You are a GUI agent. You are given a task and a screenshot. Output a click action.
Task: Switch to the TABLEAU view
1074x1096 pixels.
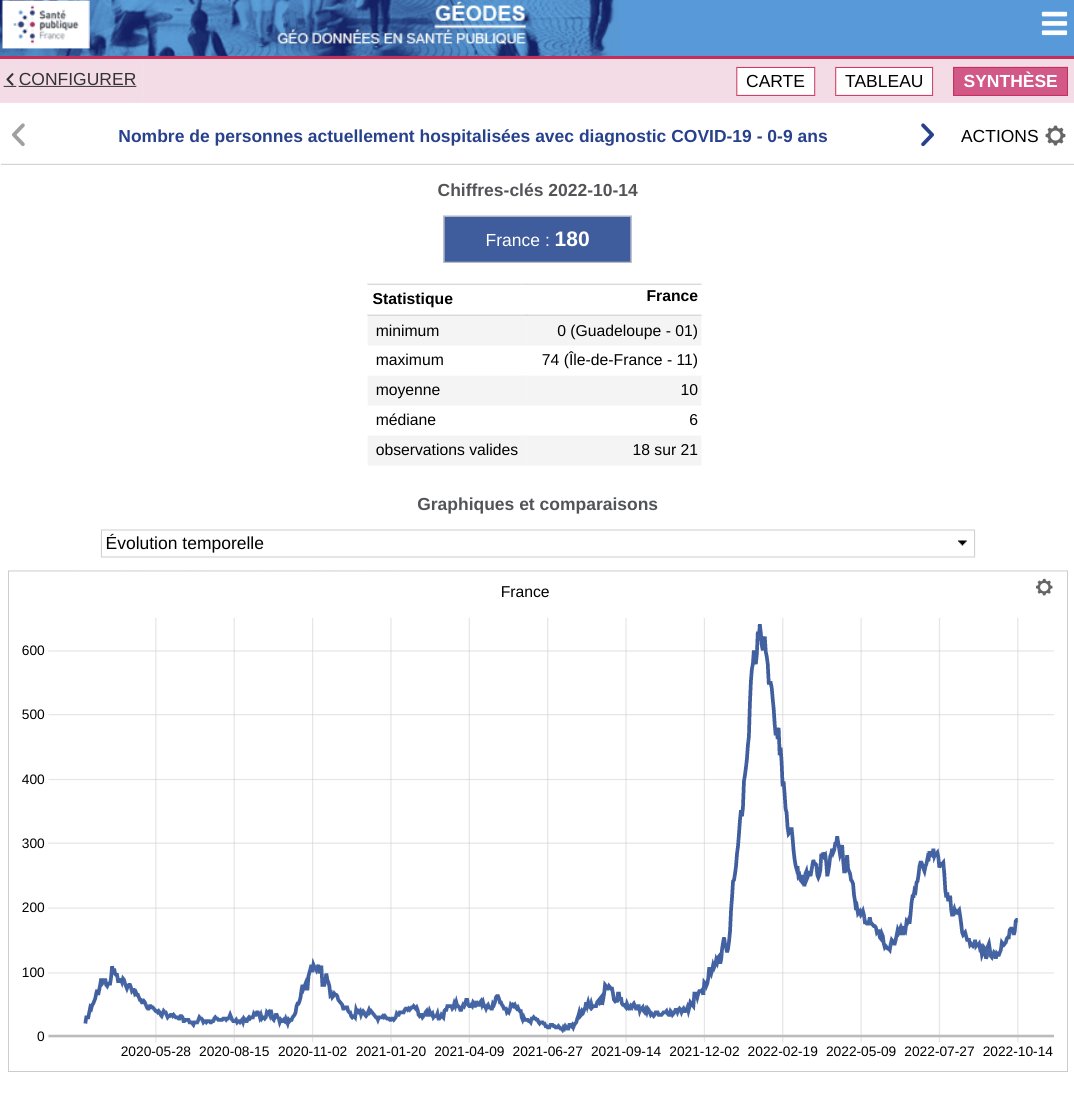pyautogui.click(x=884, y=81)
